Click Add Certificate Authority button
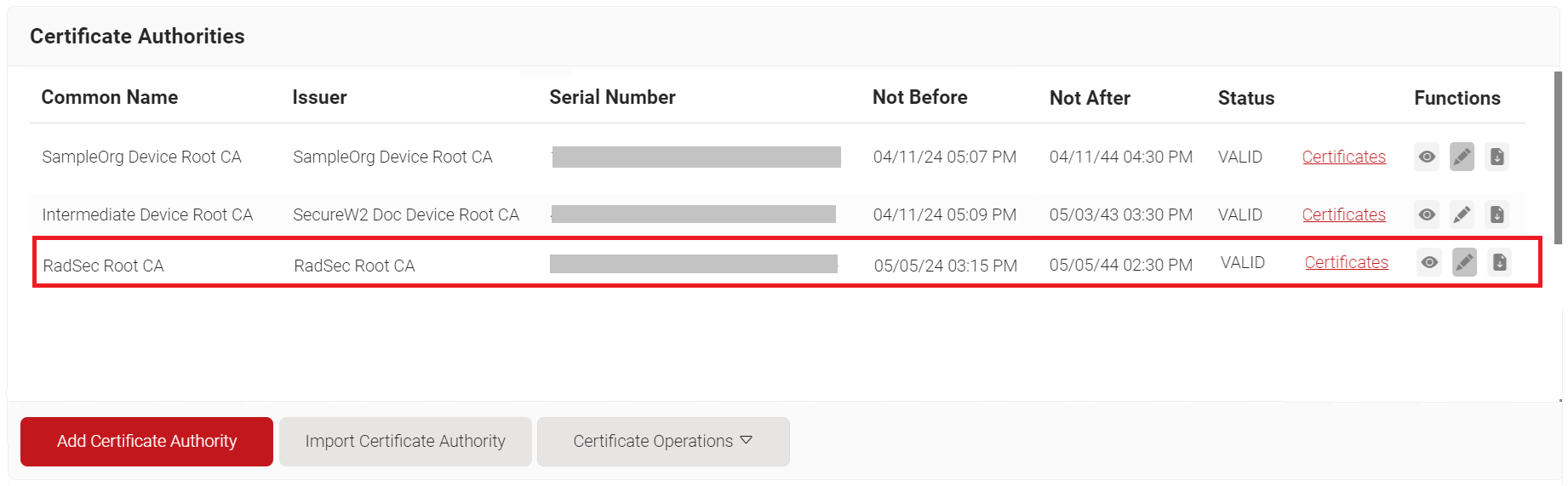This screenshot has height=486, width=1568. 146,441
